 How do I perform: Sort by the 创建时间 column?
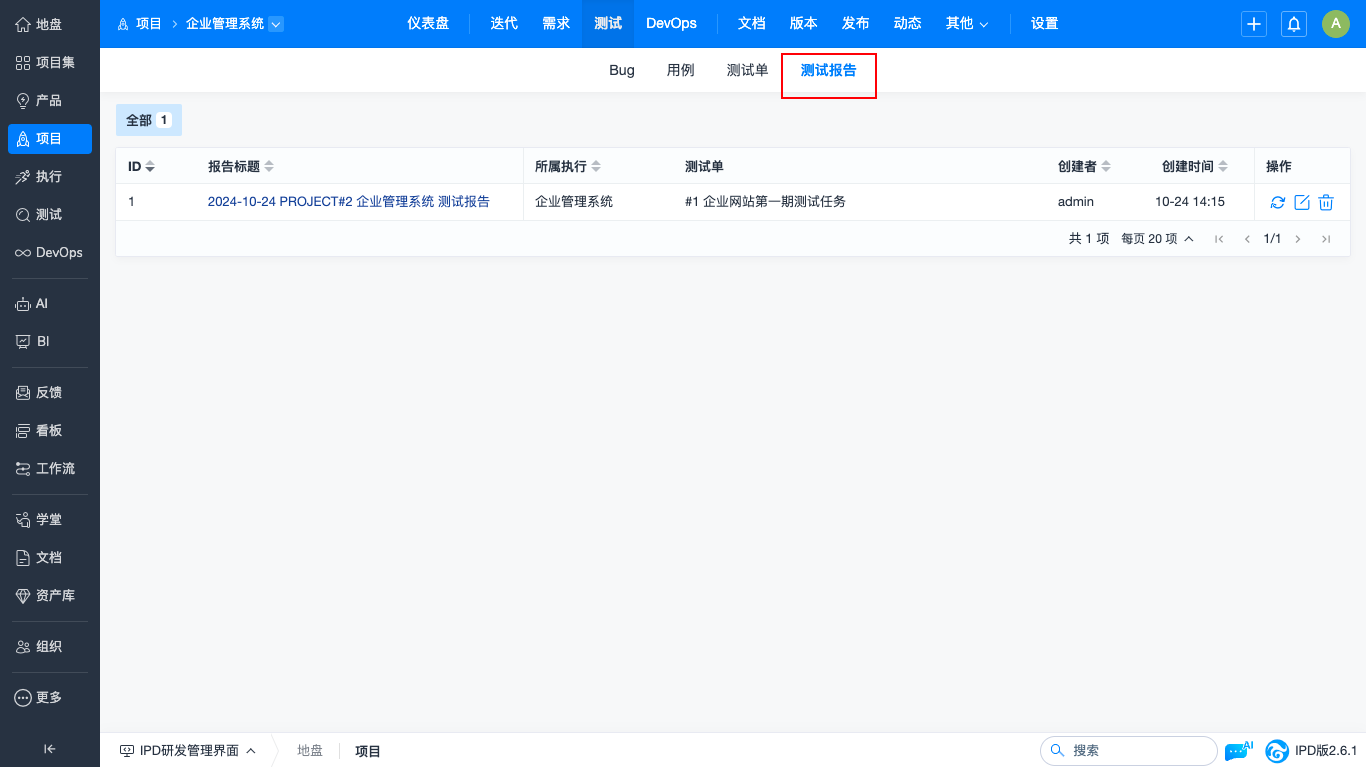[x=1195, y=167]
